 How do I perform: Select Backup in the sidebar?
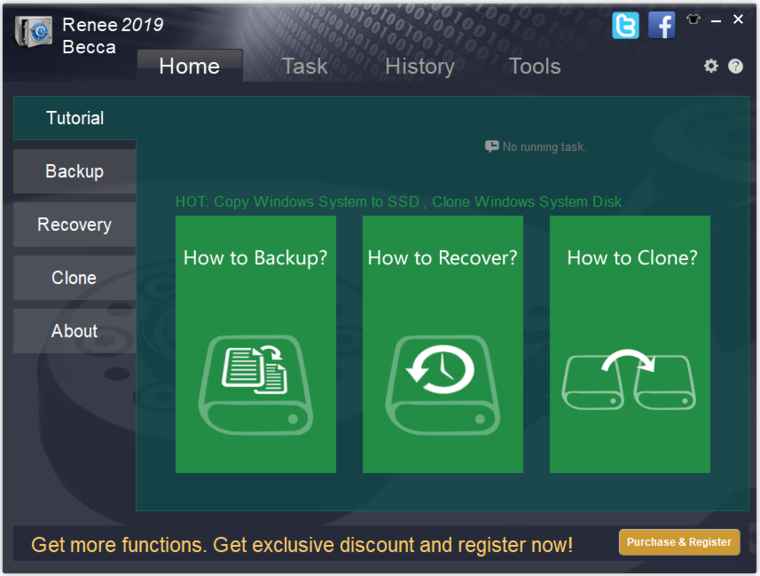[x=75, y=171]
